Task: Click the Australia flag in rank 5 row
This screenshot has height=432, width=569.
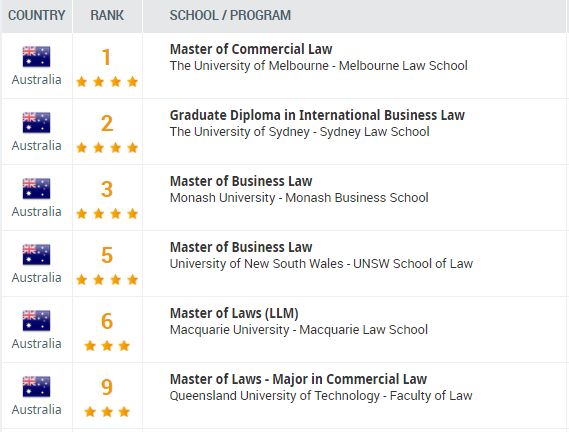Action: pyautogui.click(x=36, y=254)
